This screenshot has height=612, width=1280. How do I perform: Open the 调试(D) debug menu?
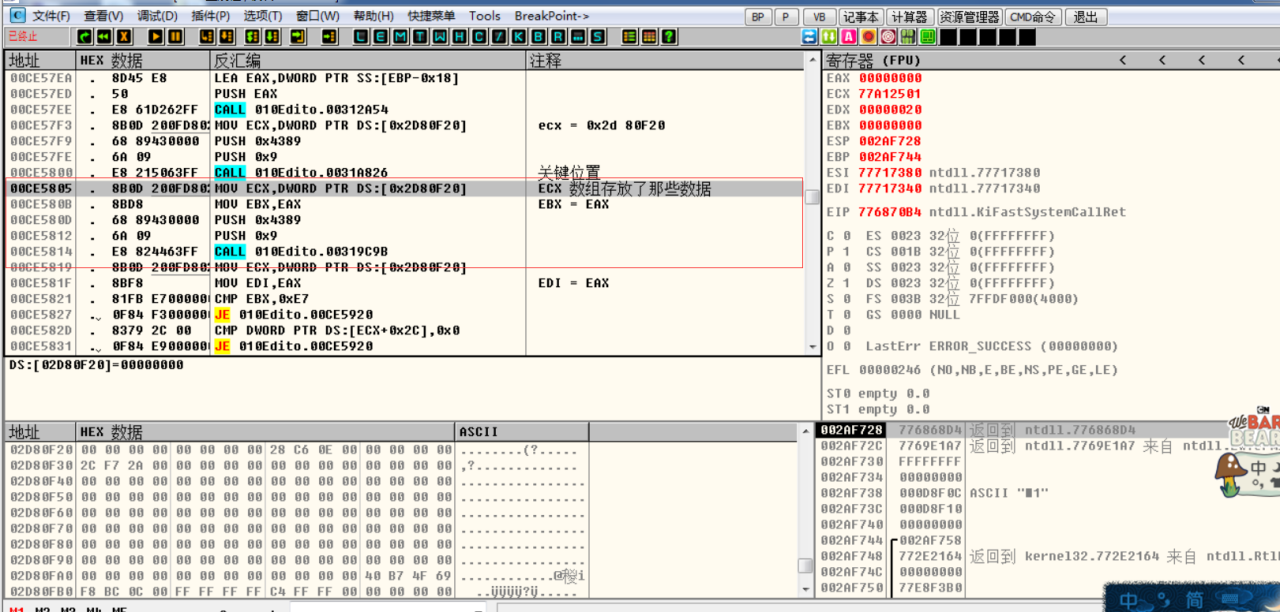(157, 16)
